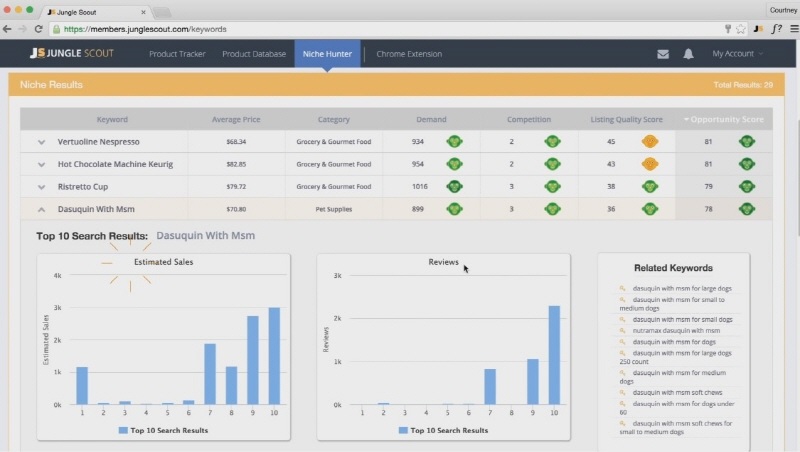Viewport: 800px width, 452px height.
Task: Sort by Keyword column header
Action: point(112,119)
